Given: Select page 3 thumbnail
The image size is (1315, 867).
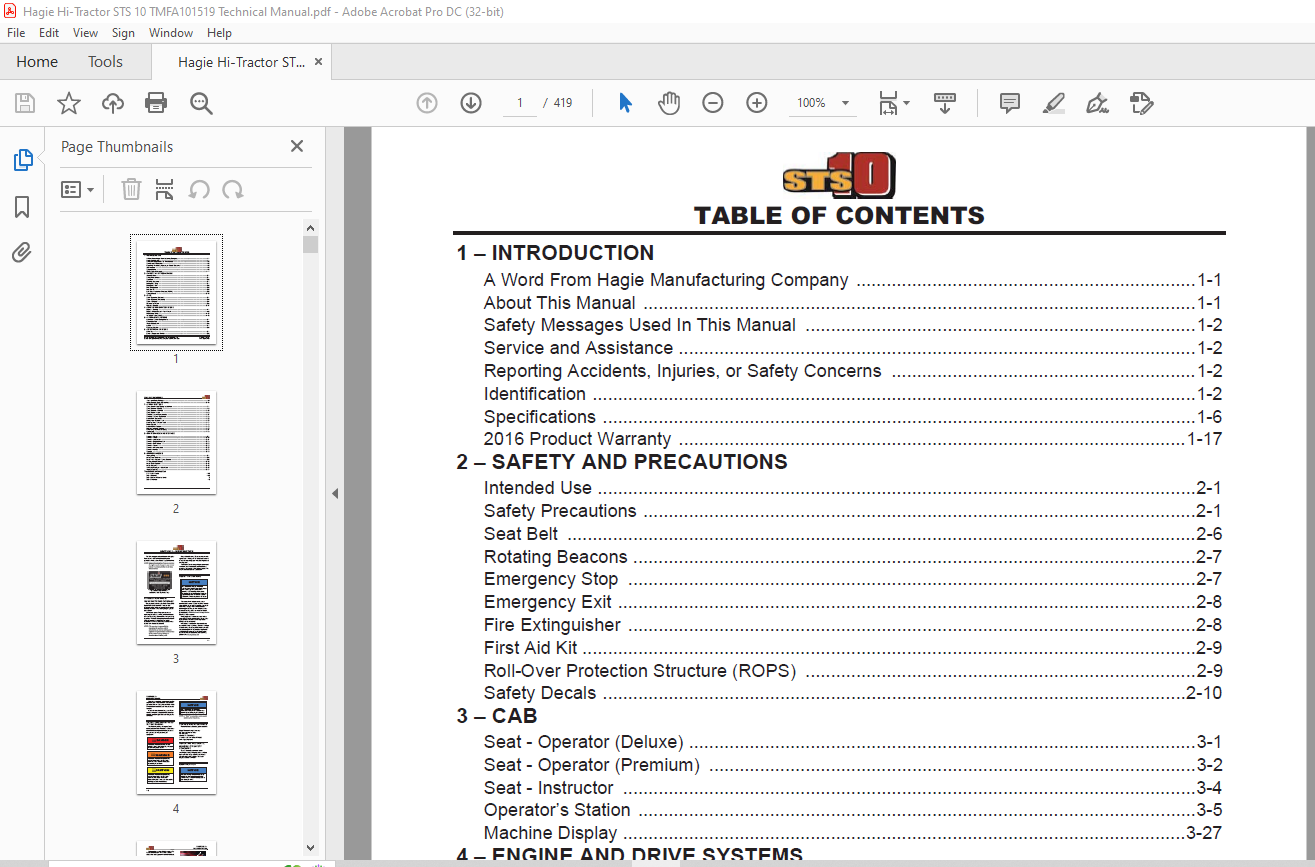Looking at the screenshot, I should point(176,593).
